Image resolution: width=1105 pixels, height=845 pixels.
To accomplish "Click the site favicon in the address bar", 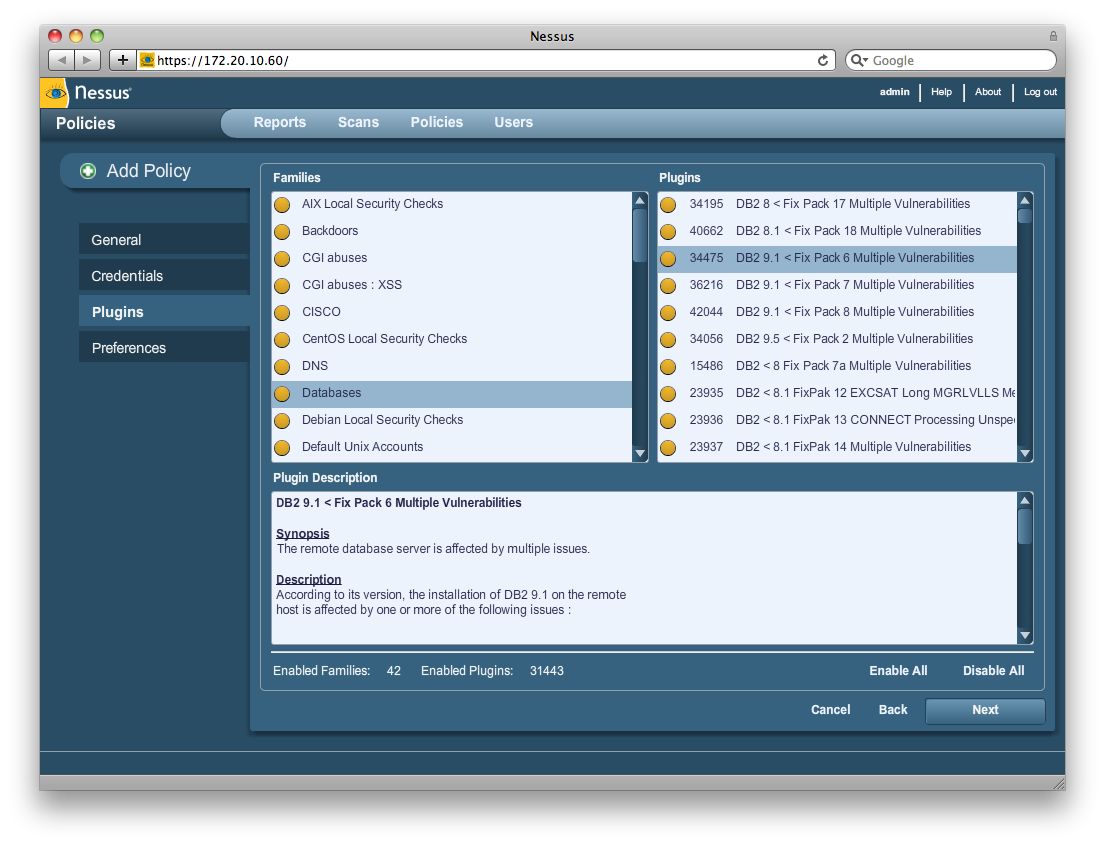I will click(x=147, y=60).
